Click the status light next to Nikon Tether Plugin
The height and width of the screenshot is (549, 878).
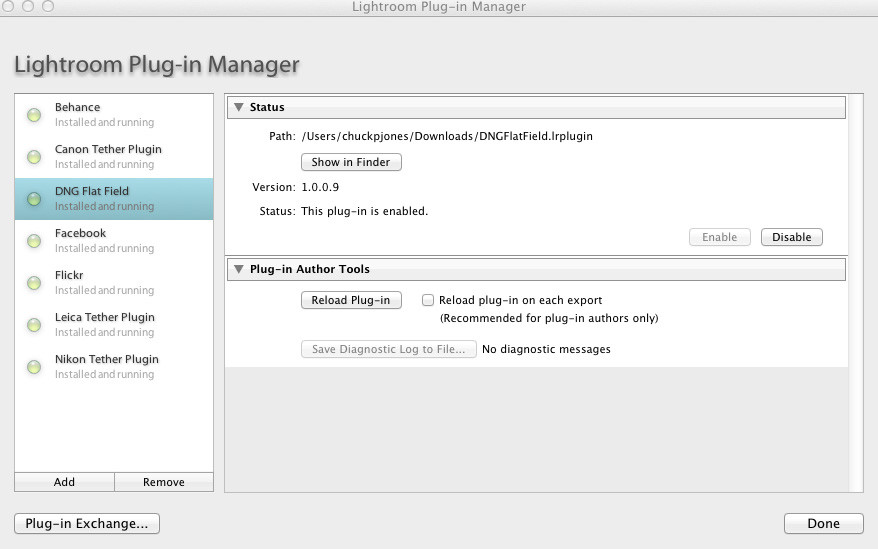tap(34, 367)
